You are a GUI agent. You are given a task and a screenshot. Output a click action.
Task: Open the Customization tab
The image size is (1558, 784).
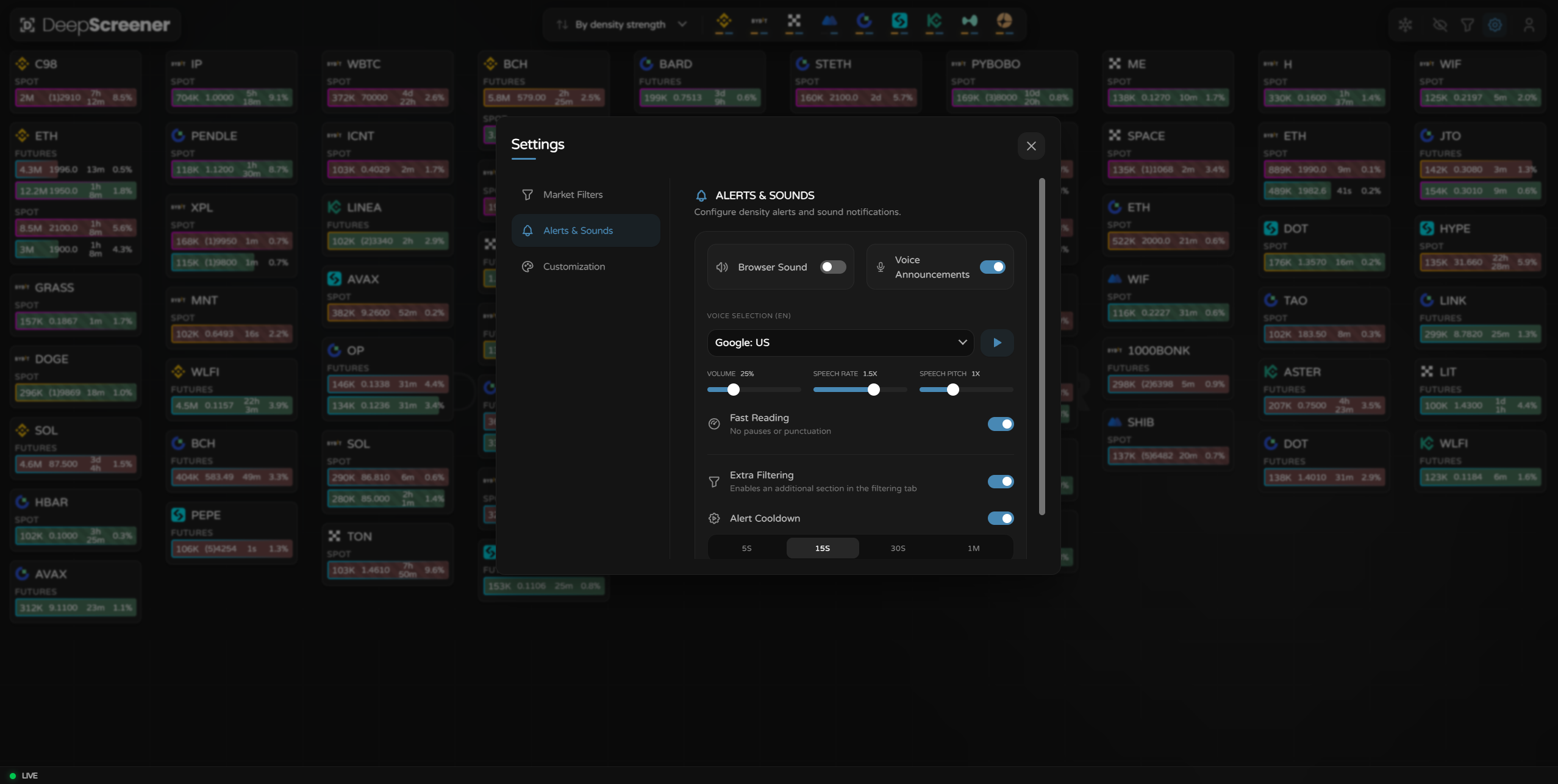(574, 266)
